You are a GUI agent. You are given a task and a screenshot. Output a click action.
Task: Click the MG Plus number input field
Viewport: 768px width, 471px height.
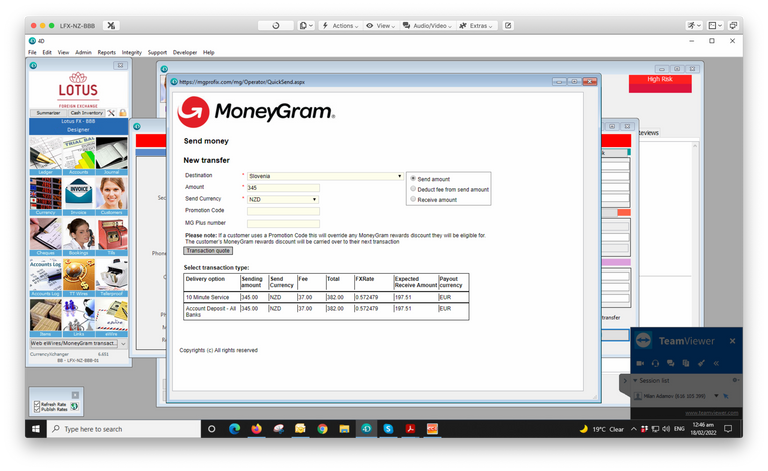(283, 223)
